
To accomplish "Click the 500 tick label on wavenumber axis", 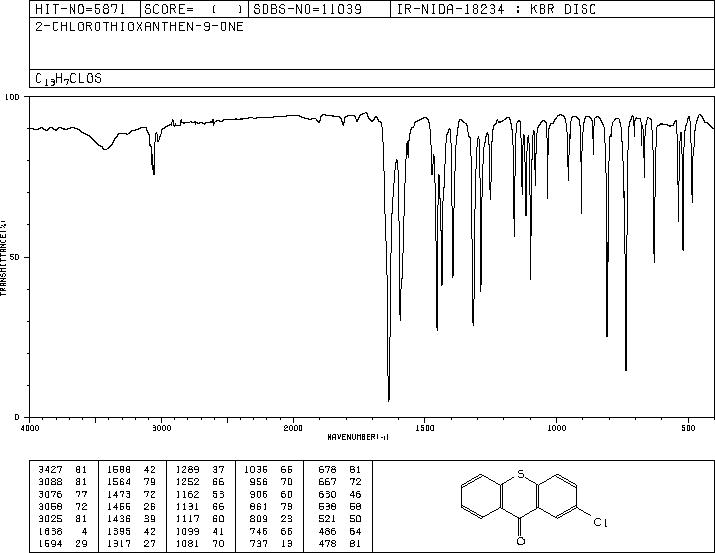I will click(x=688, y=428).
